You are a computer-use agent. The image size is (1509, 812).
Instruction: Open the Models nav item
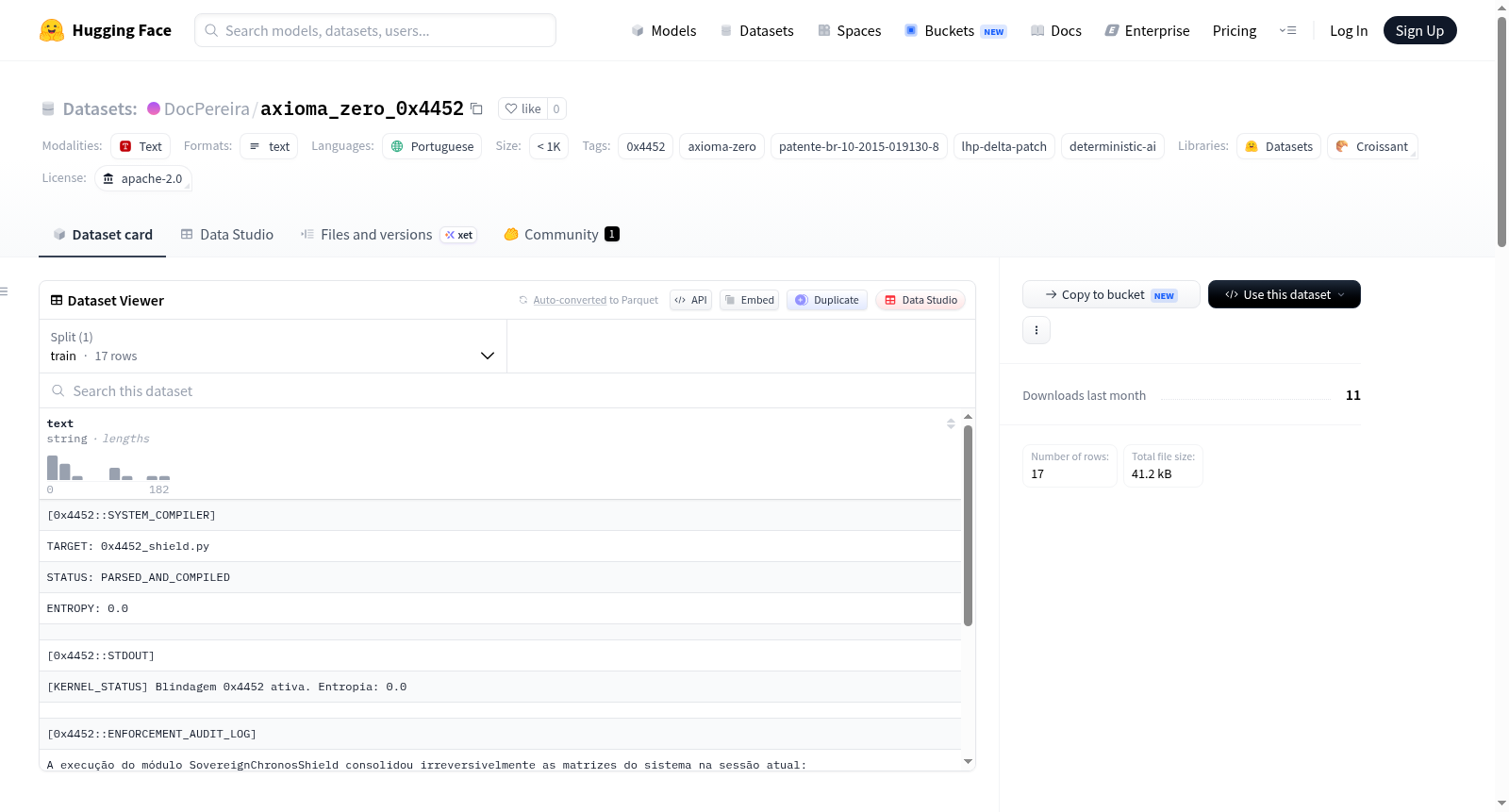(x=664, y=30)
